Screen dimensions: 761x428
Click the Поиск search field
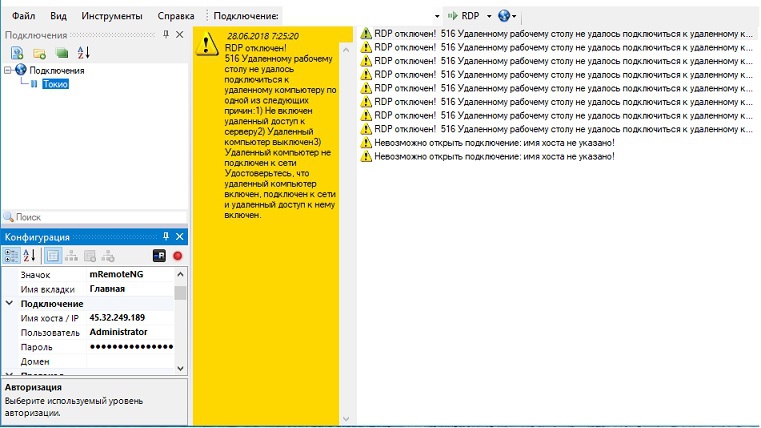(x=100, y=217)
